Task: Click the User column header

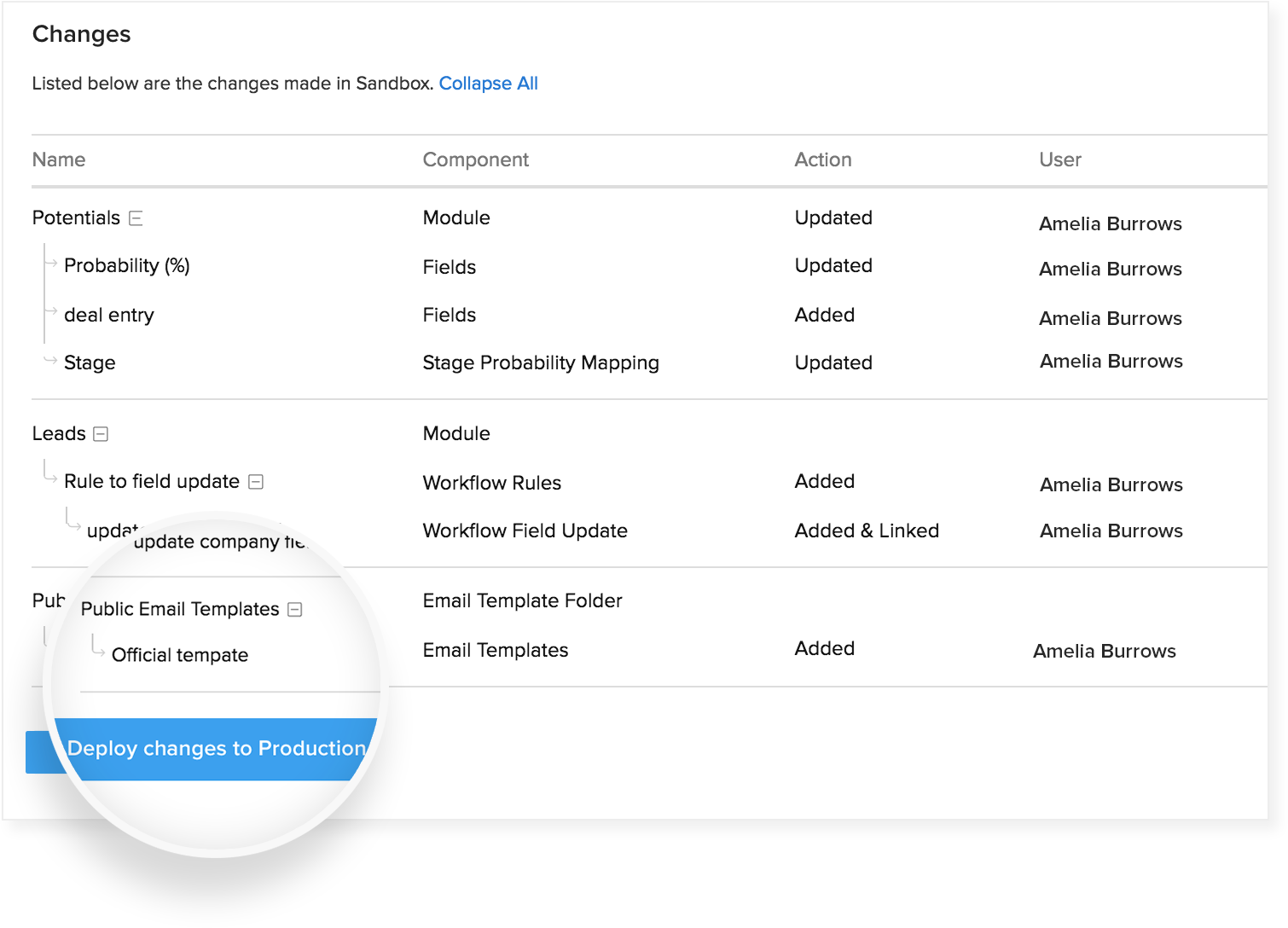Action: (x=1059, y=160)
